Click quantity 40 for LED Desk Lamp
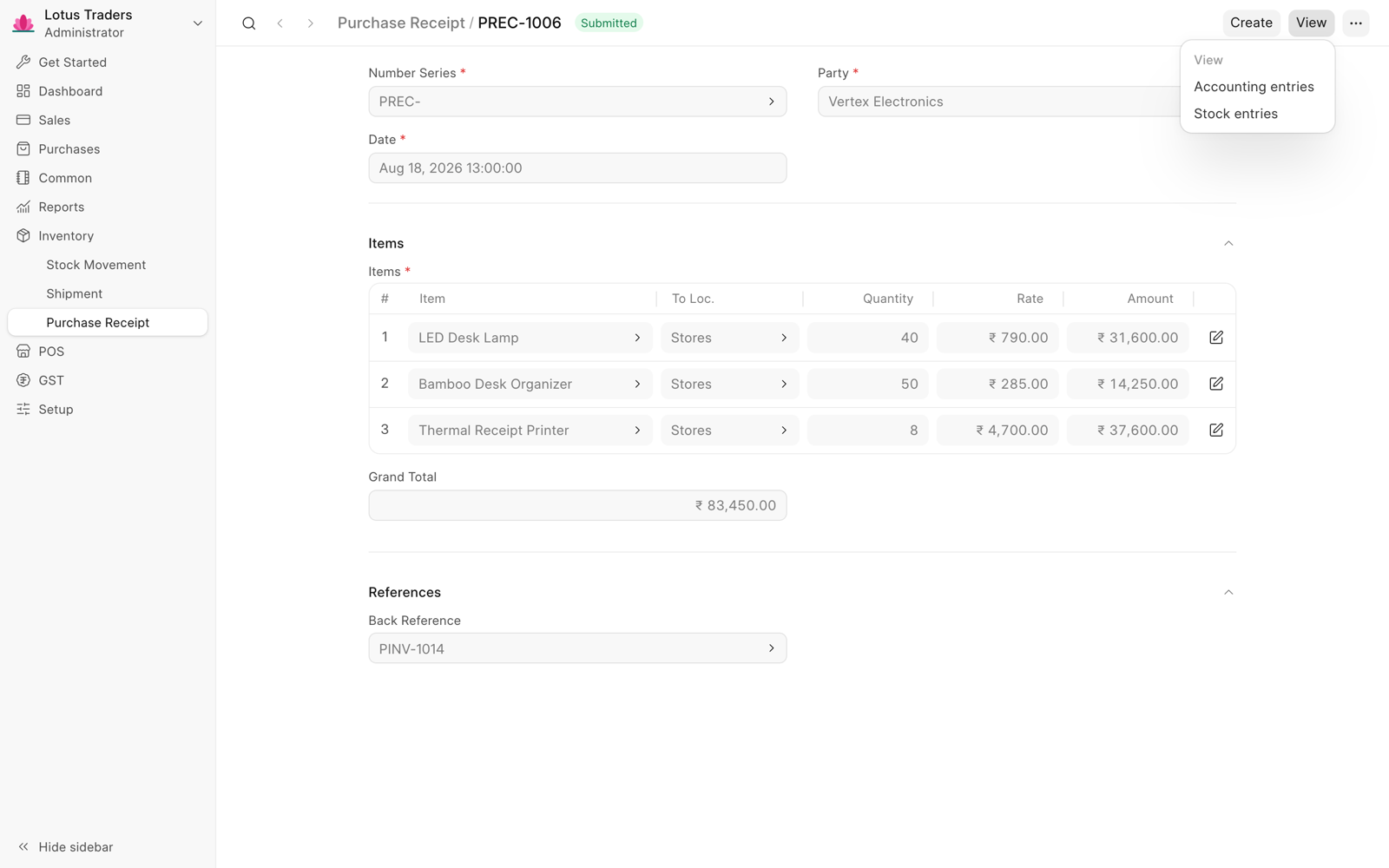 point(868,338)
